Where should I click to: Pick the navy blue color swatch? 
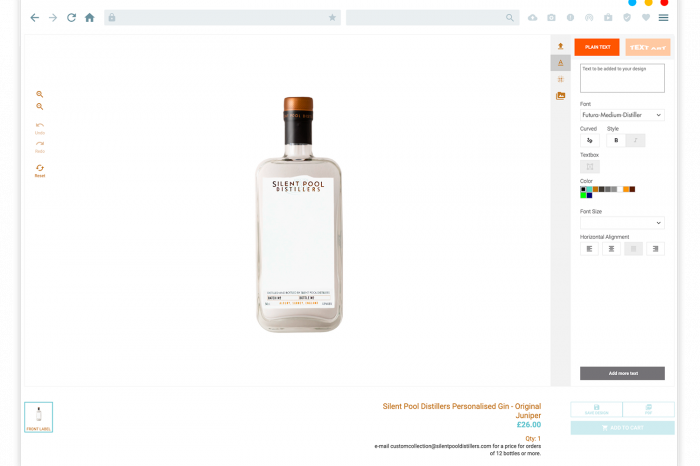589,196
